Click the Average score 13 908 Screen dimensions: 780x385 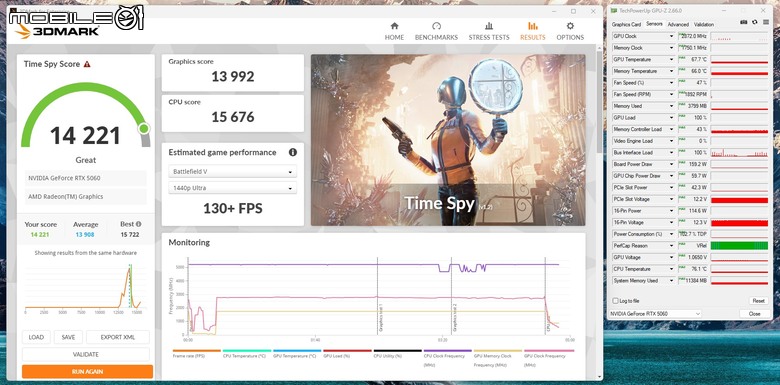[x=85, y=235]
